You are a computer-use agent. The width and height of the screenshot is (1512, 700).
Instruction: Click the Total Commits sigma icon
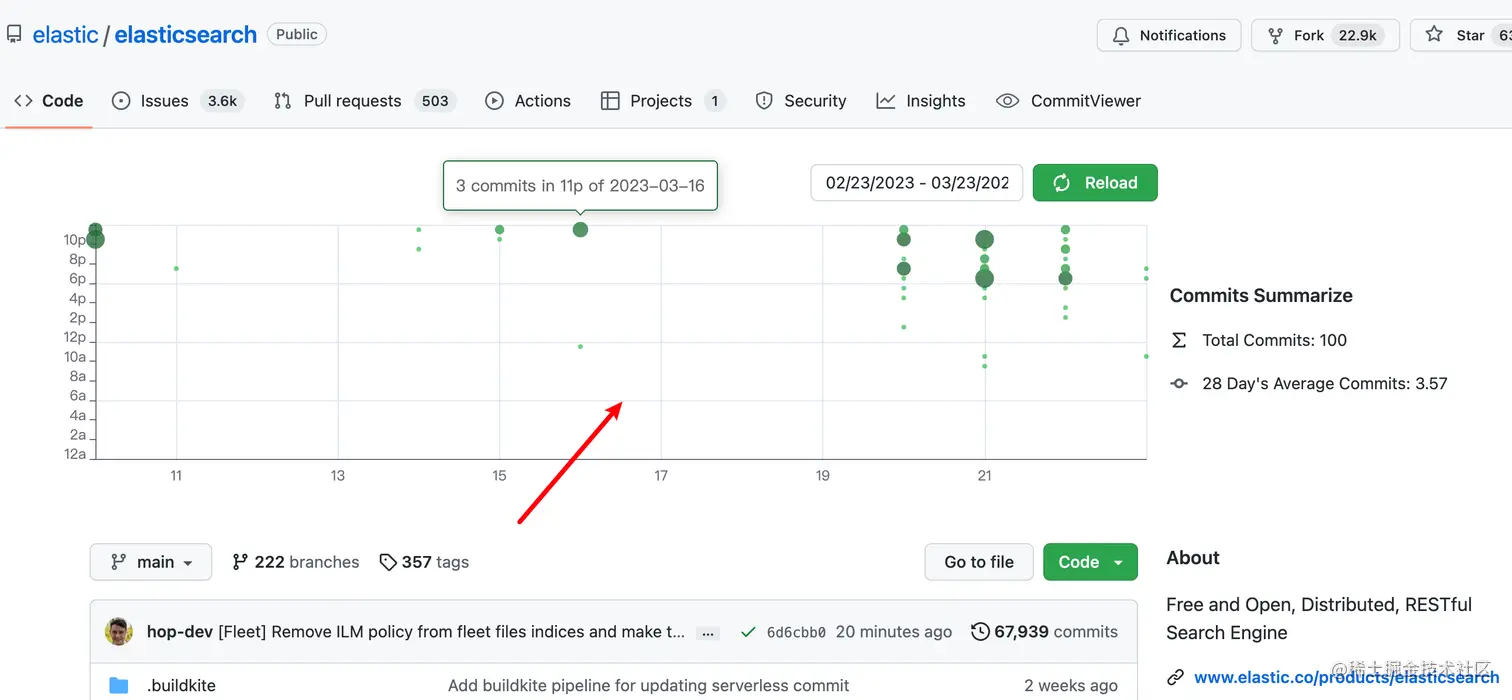tap(1179, 340)
